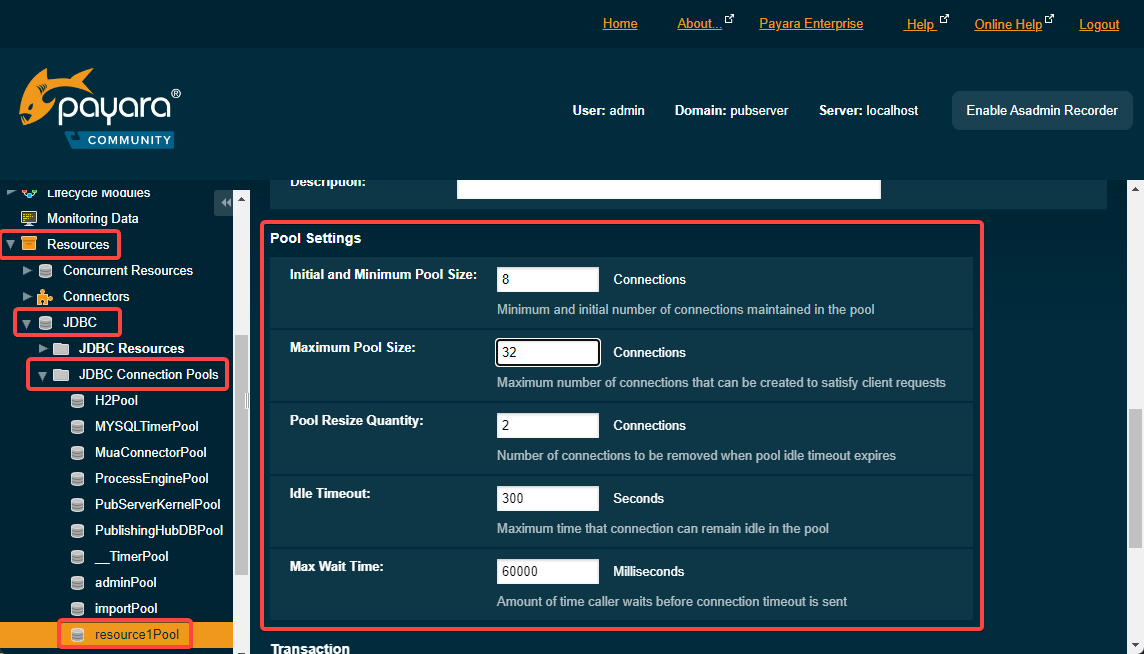Expand the JDBC Resources tree node
The height and width of the screenshot is (654, 1144).
(x=43, y=348)
